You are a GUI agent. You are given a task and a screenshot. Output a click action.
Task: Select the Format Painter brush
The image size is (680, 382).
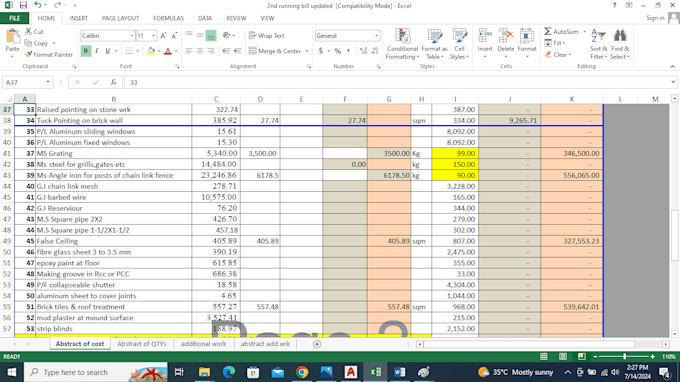coord(29,55)
